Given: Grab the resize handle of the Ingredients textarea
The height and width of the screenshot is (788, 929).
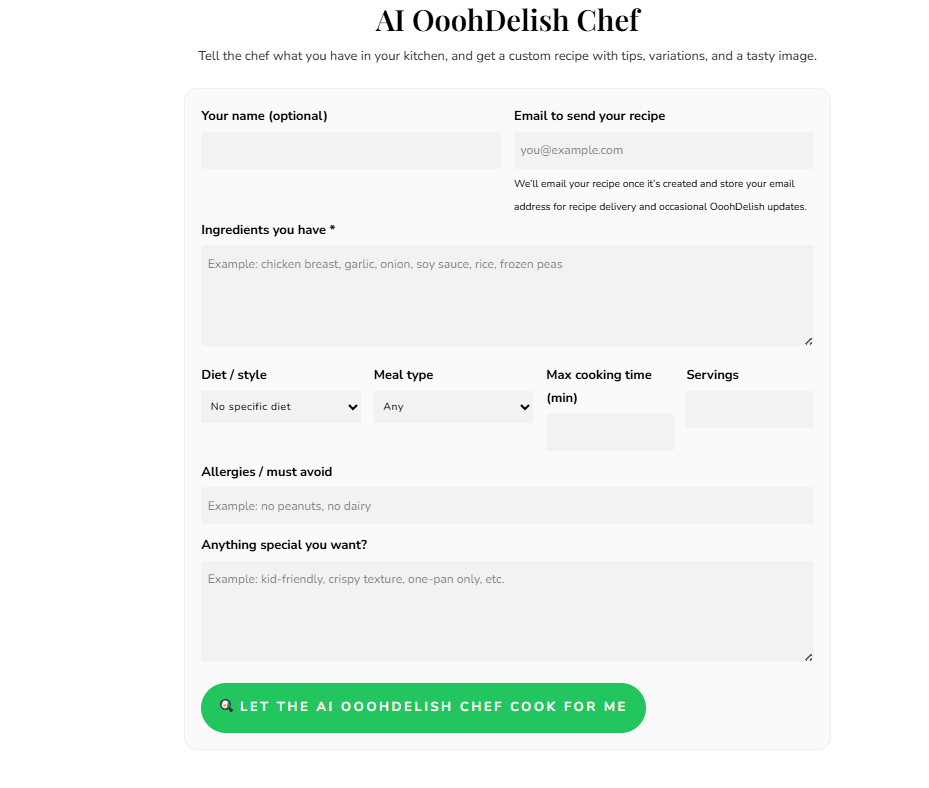Looking at the screenshot, I should click(x=808, y=341).
